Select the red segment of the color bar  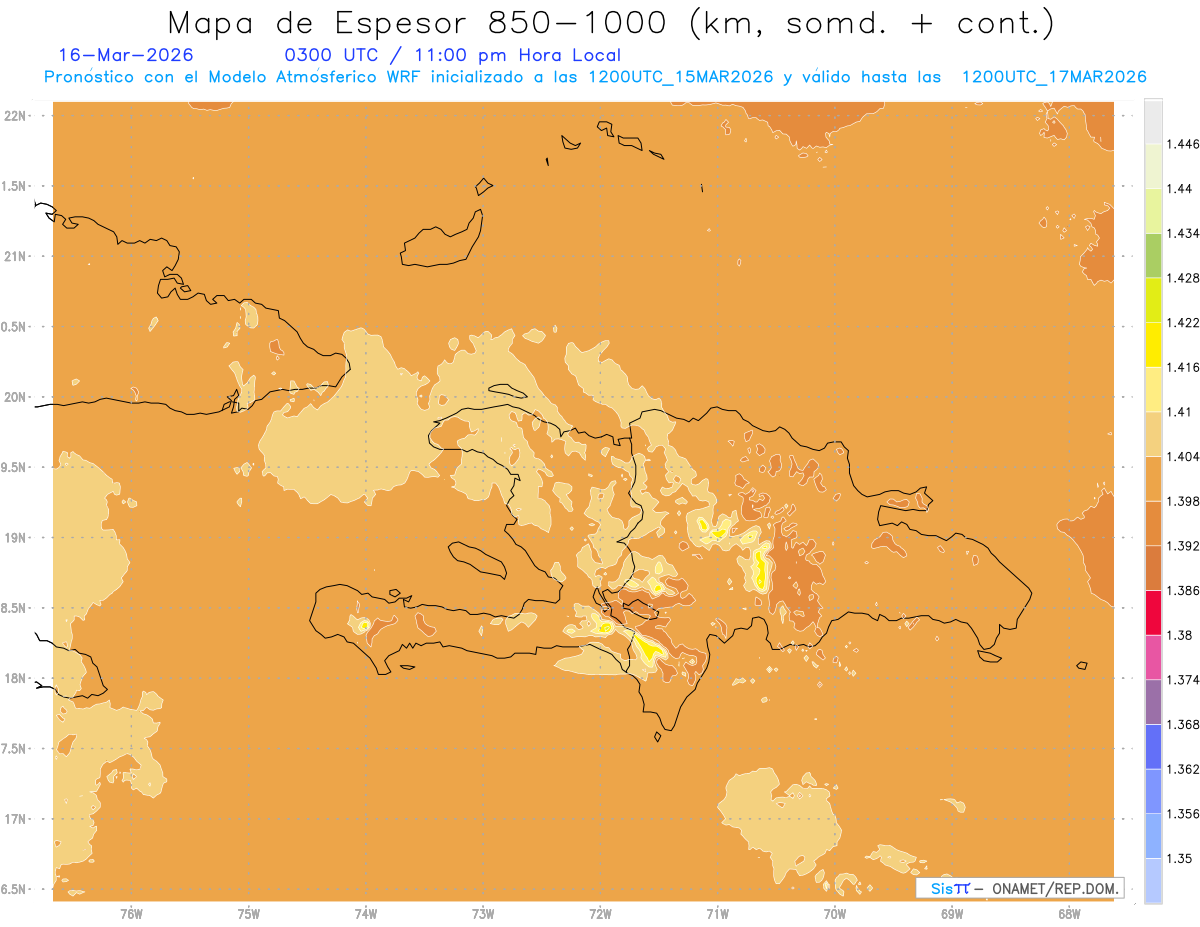(1153, 613)
